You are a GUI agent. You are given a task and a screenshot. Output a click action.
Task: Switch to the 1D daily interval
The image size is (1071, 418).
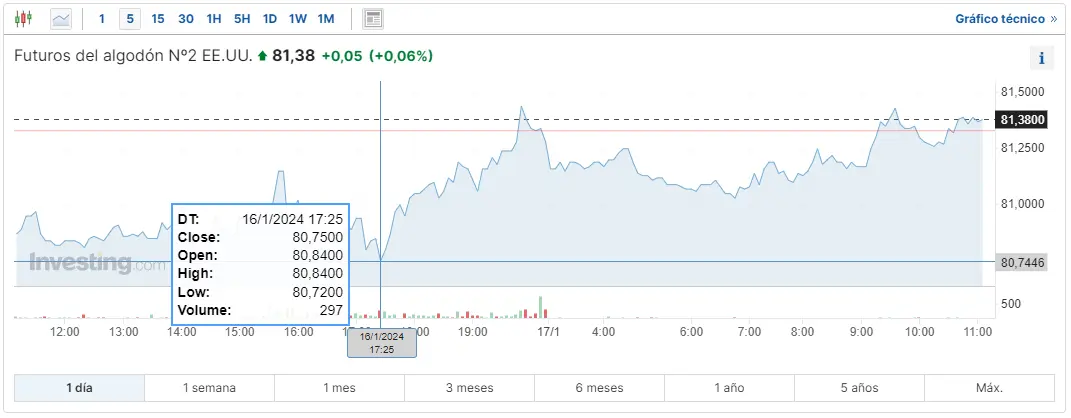tap(270, 19)
